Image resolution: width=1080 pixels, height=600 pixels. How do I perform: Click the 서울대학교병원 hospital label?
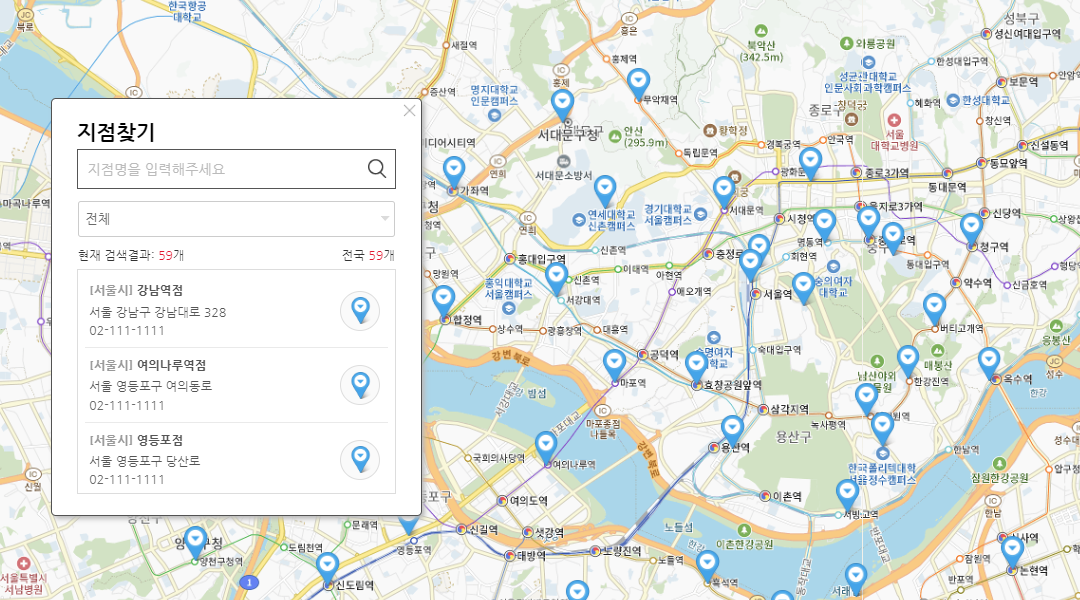(894, 141)
